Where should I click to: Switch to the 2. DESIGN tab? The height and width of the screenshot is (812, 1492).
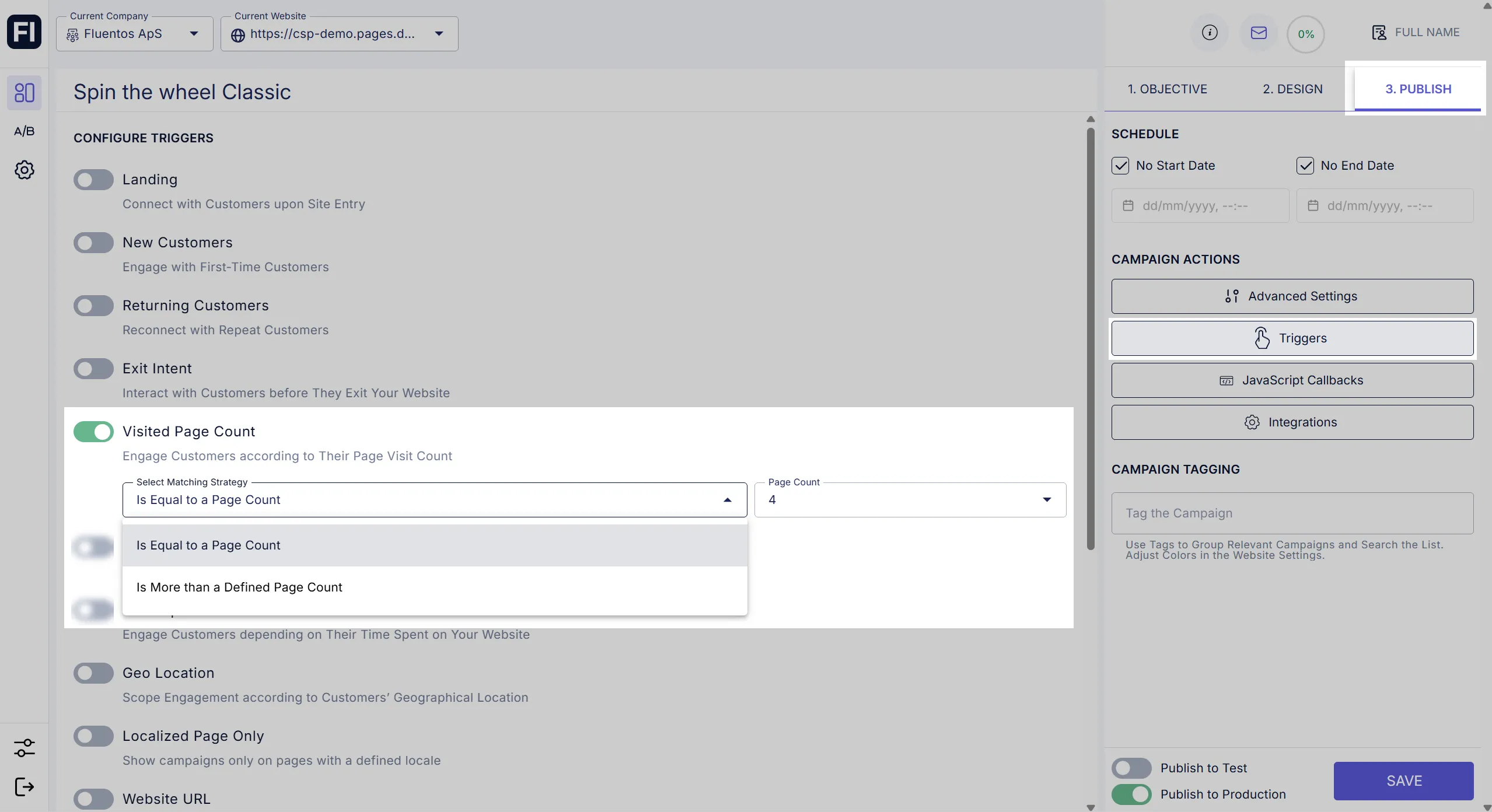coord(1292,89)
